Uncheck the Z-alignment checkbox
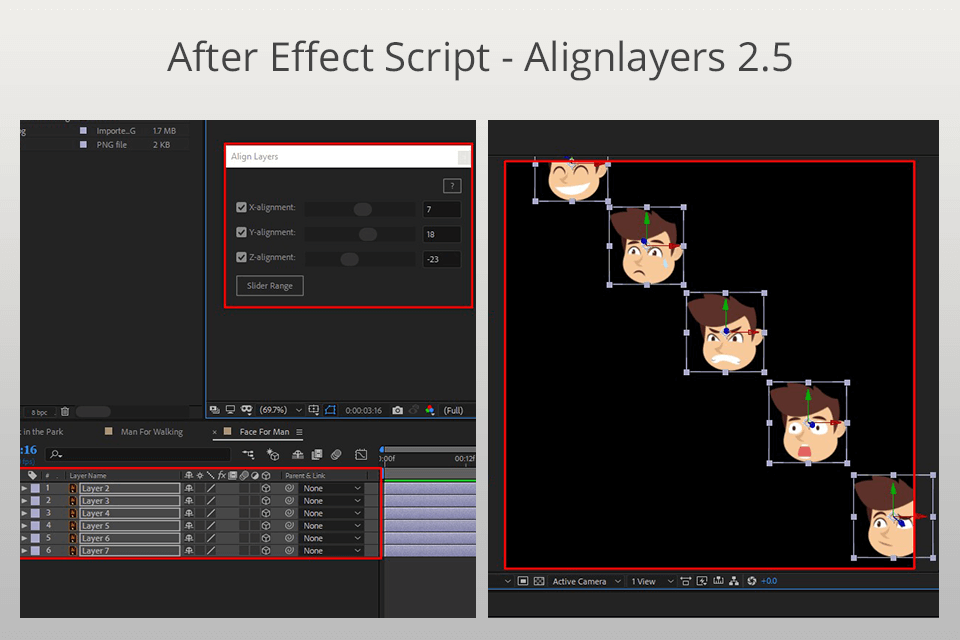The height and width of the screenshot is (640, 960). click(x=241, y=257)
